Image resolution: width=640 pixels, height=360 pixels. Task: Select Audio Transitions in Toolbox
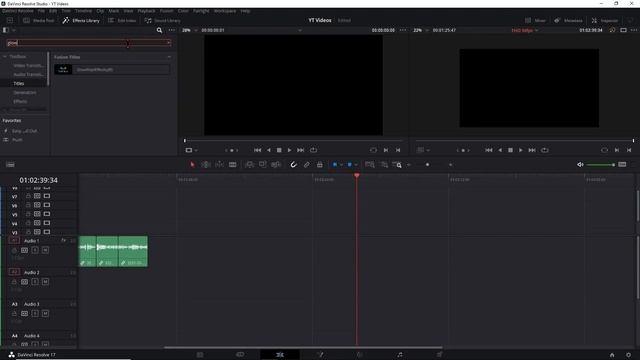tap(28, 74)
